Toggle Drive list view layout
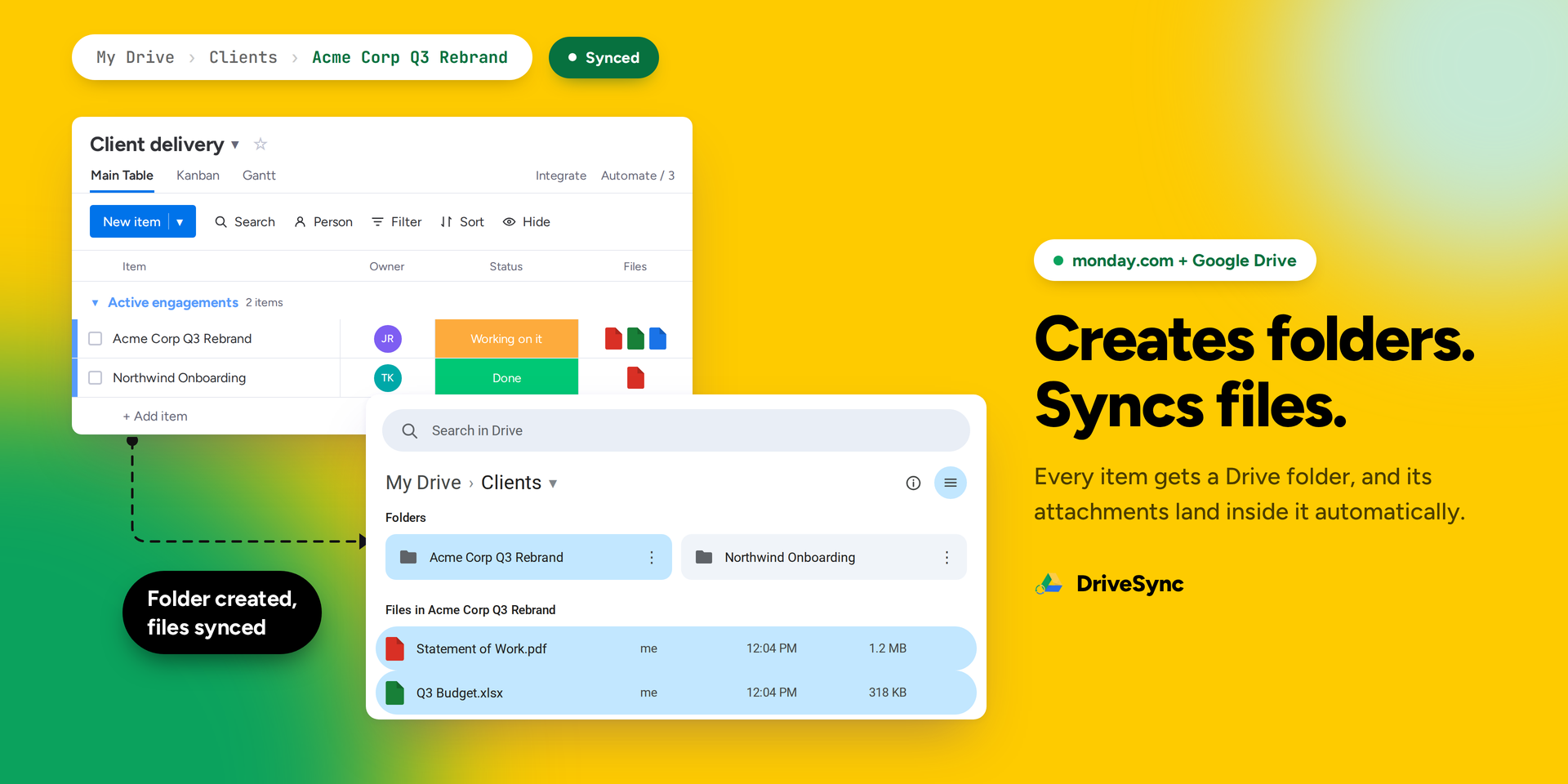 coord(951,483)
